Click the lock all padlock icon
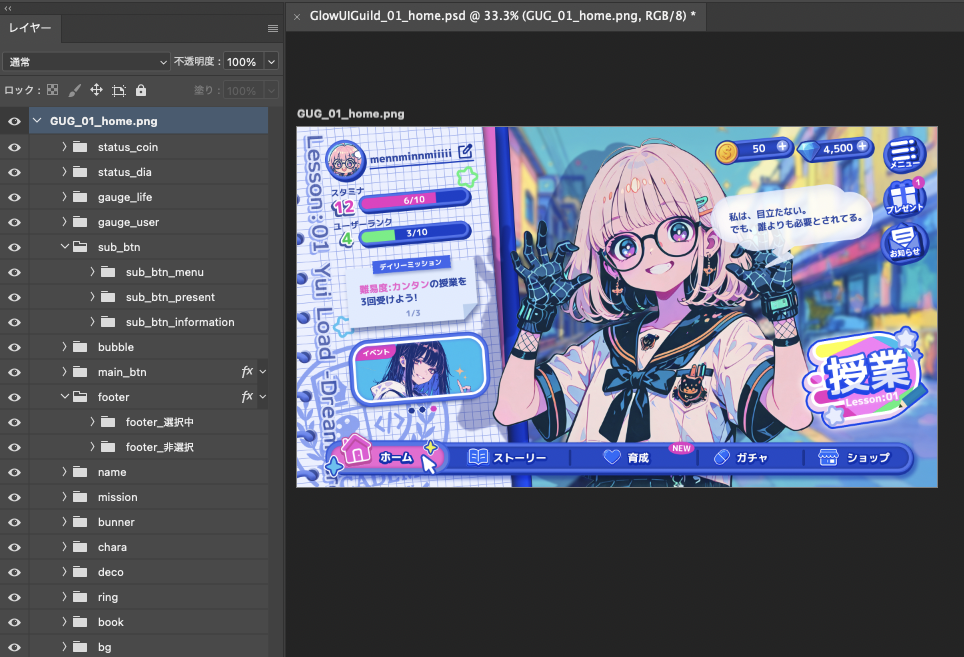Image resolution: width=964 pixels, height=657 pixels. pyautogui.click(x=141, y=91)
